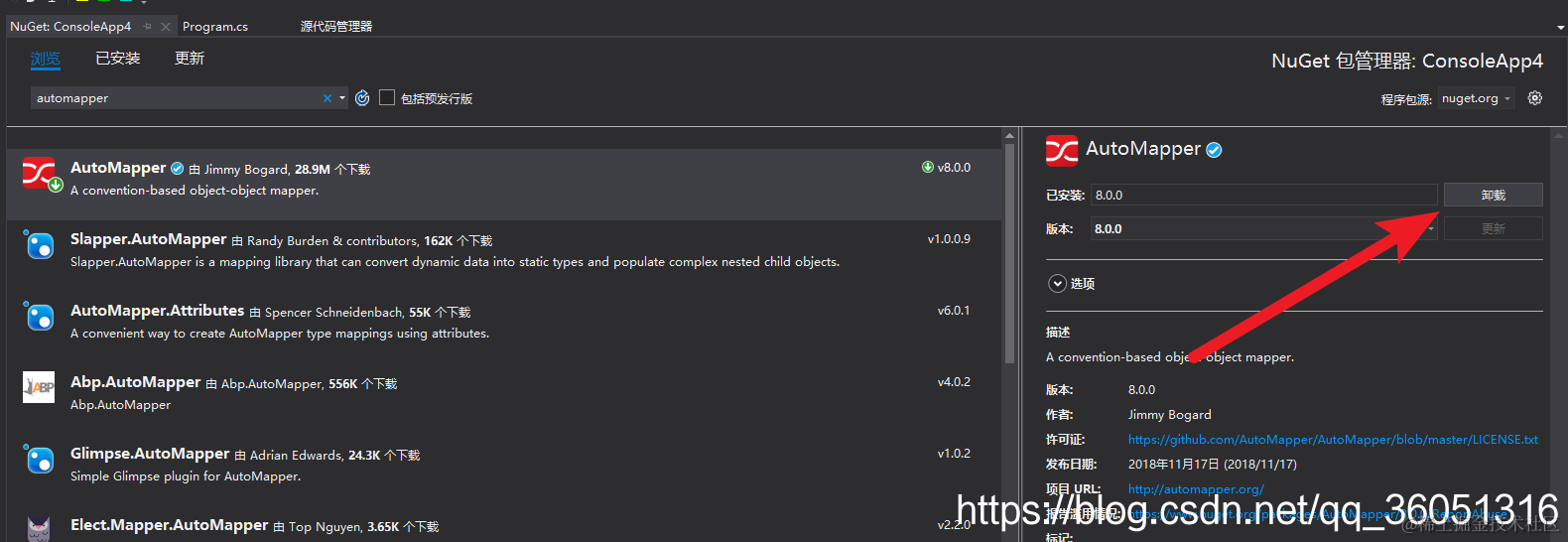1568x542 pixels.
Task: Click the AutoMapper.Attributes package icon
Action: tap(39, 316)
